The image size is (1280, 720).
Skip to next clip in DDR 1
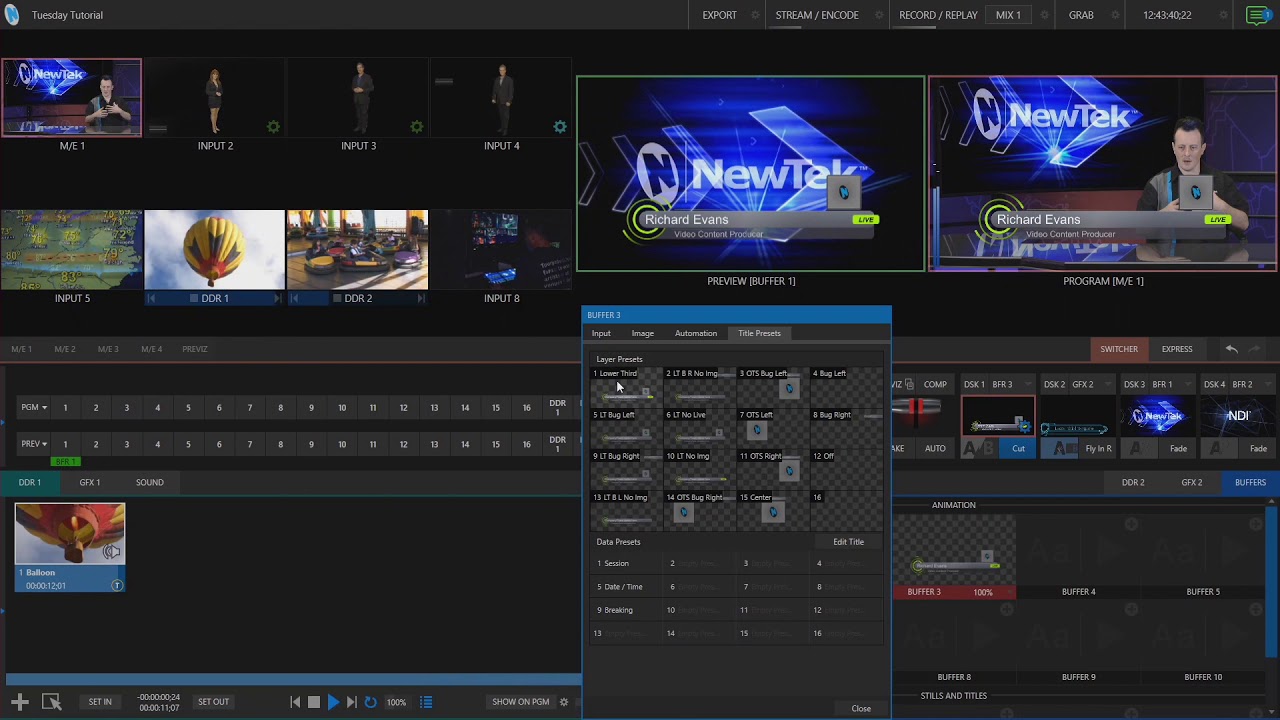[x=351, y=702]
